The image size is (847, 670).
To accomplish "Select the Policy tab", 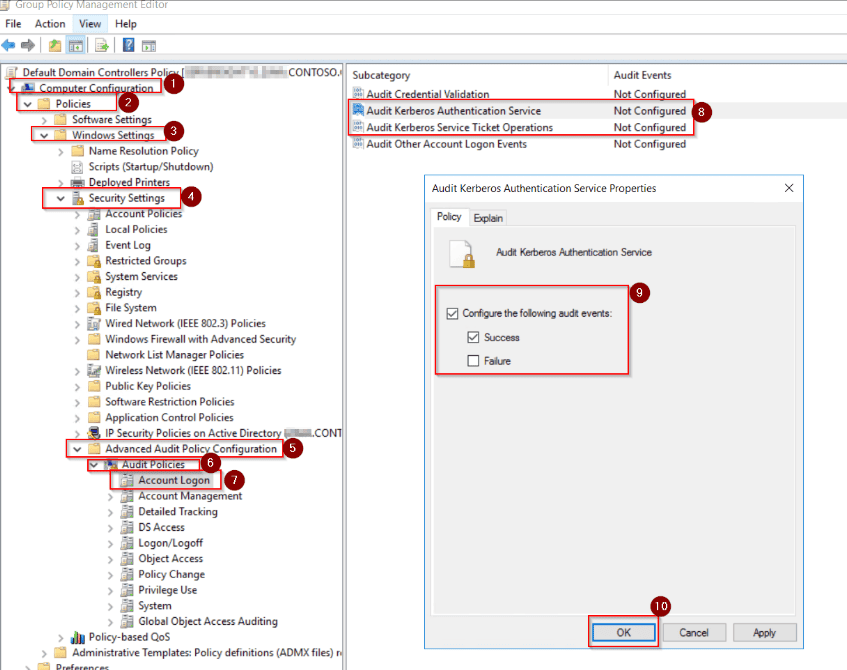I will (449, 217).
